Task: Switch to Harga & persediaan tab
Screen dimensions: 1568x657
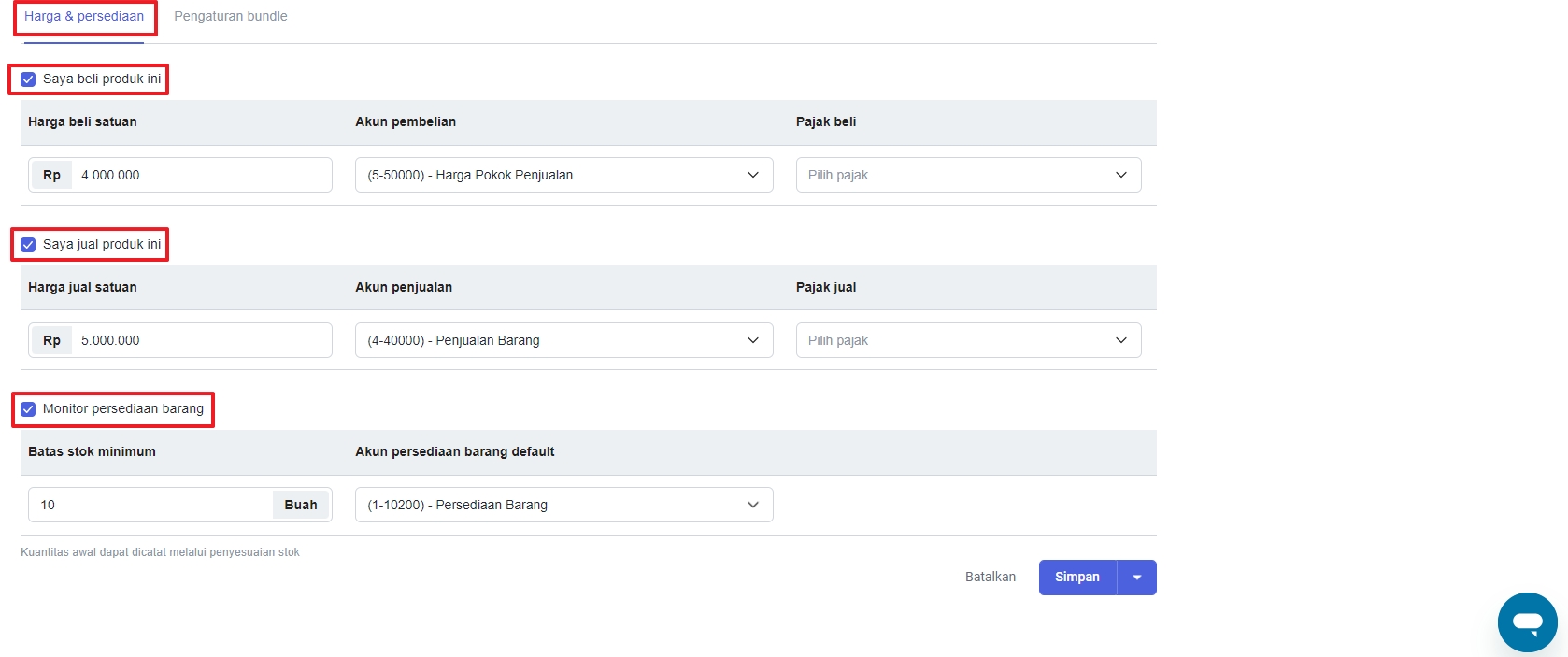Action: tap(84, 17)
